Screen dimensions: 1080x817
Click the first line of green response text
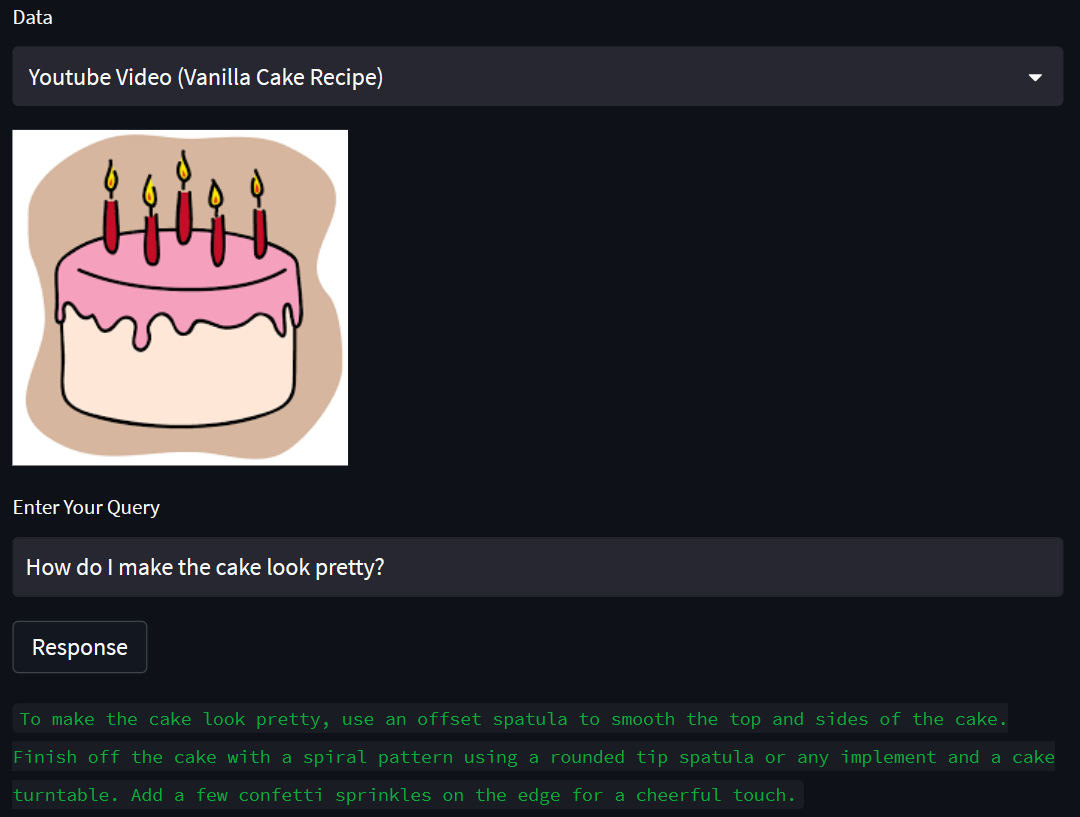coord(510,719)
